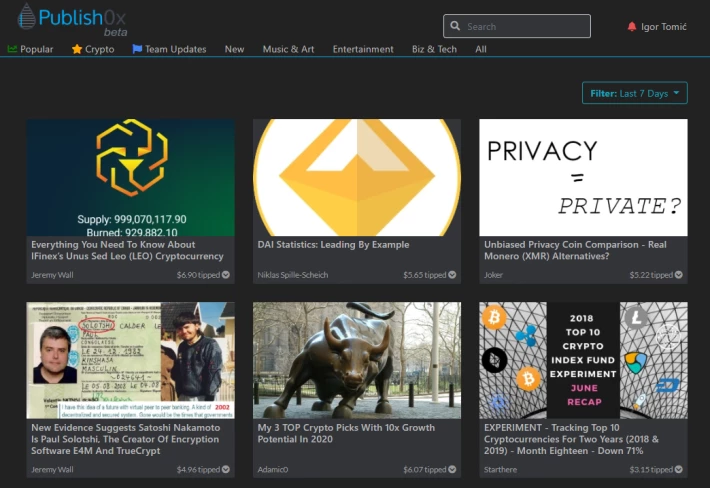Click the $3.15 tipped amount
Screen dimensions: 710x488
point(651,469)
